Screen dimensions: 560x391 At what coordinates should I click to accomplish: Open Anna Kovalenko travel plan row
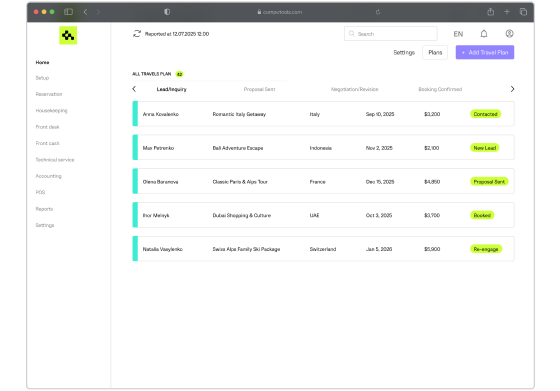[323, 114]
